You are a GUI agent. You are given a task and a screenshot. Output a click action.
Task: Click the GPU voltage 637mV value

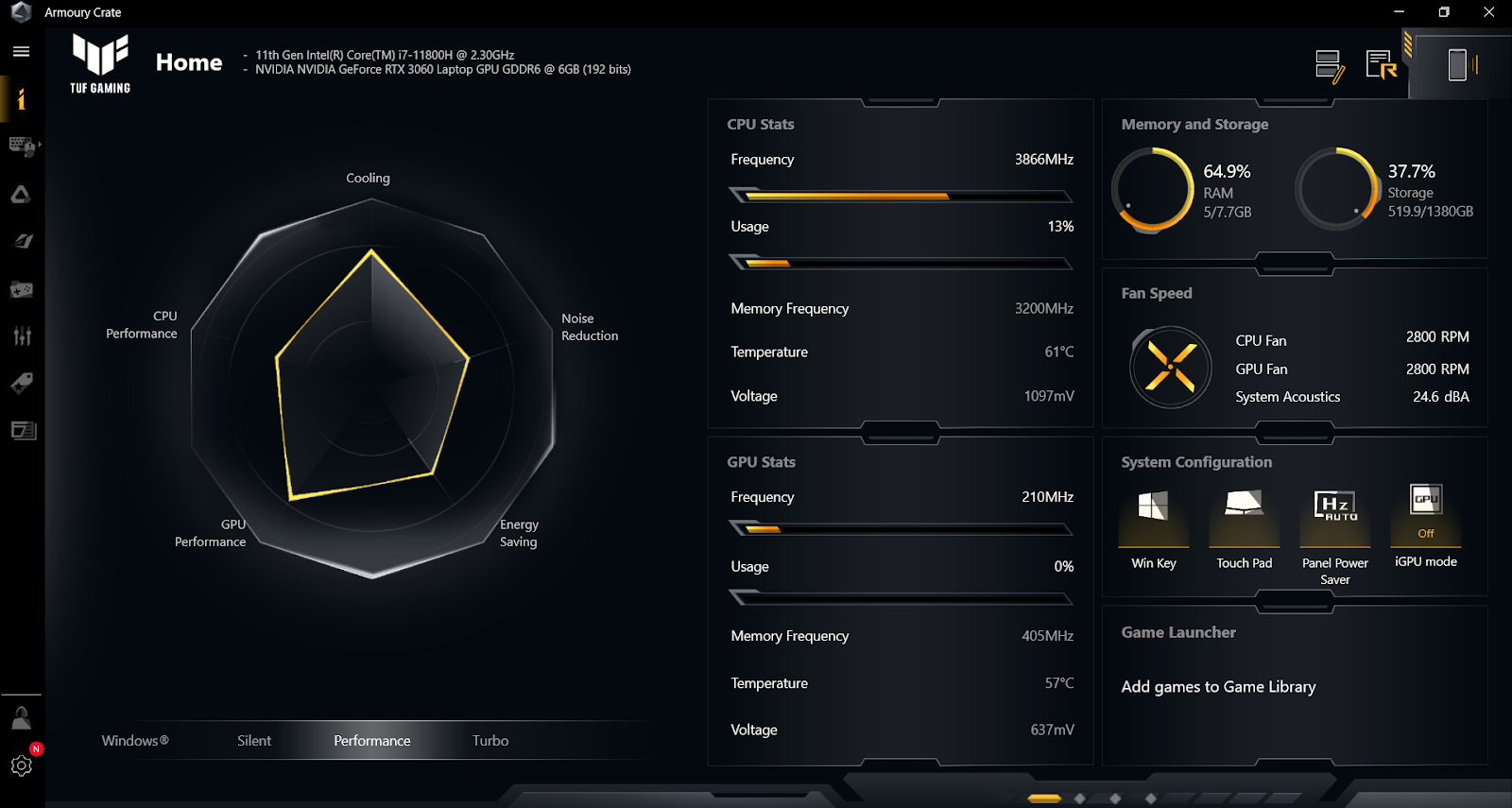1052,730
